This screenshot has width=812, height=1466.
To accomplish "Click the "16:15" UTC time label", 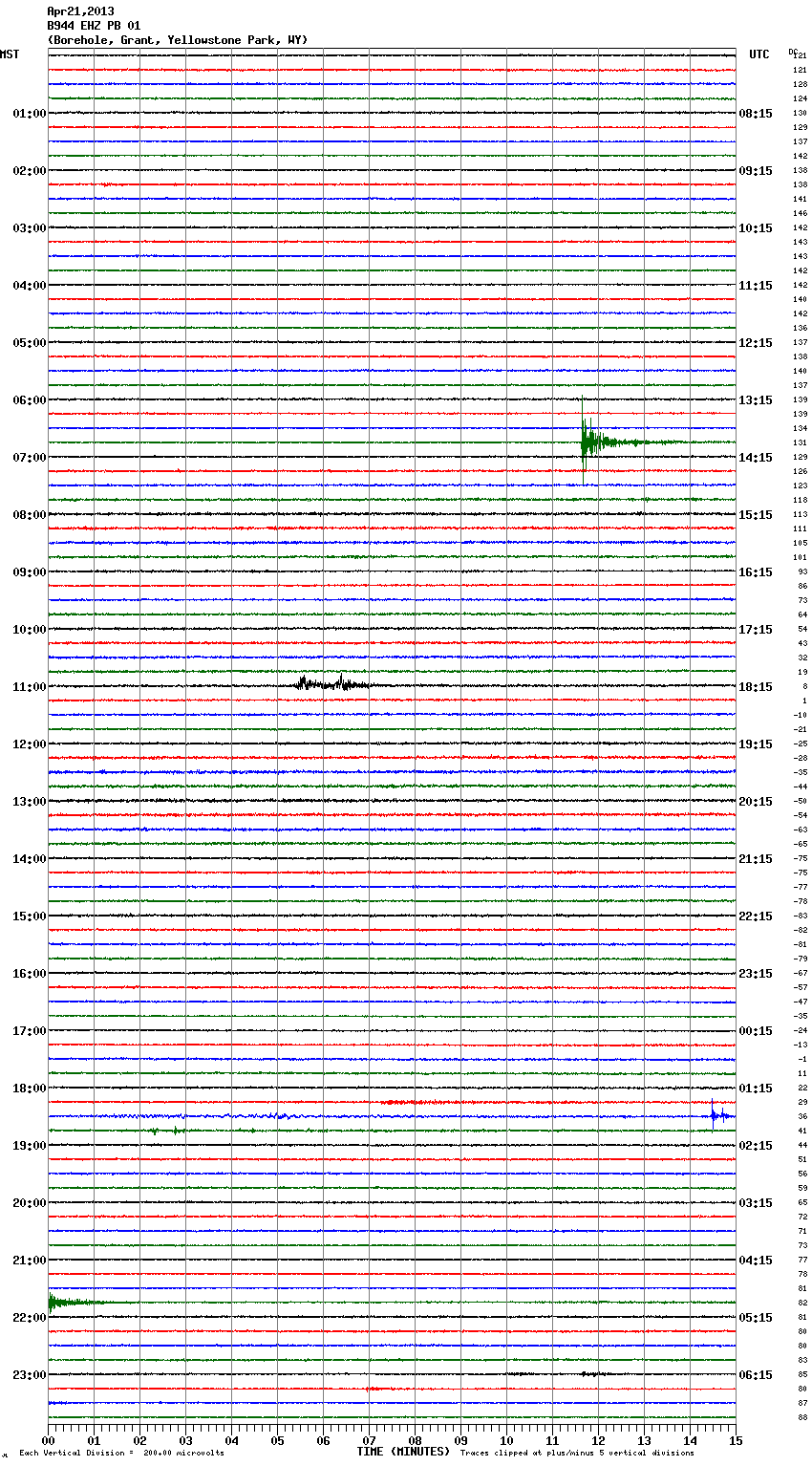I will coord(756,572).
